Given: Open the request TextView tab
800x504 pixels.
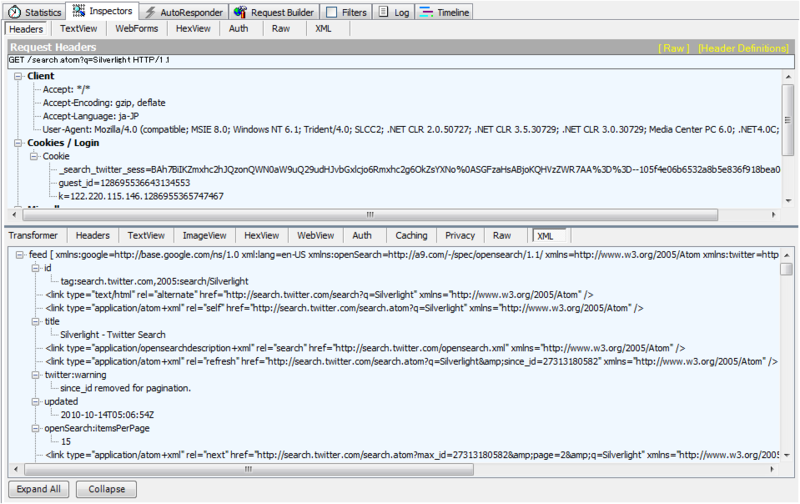Looking at the screenshot, I should pyautogui.click(x=78, y=29).
